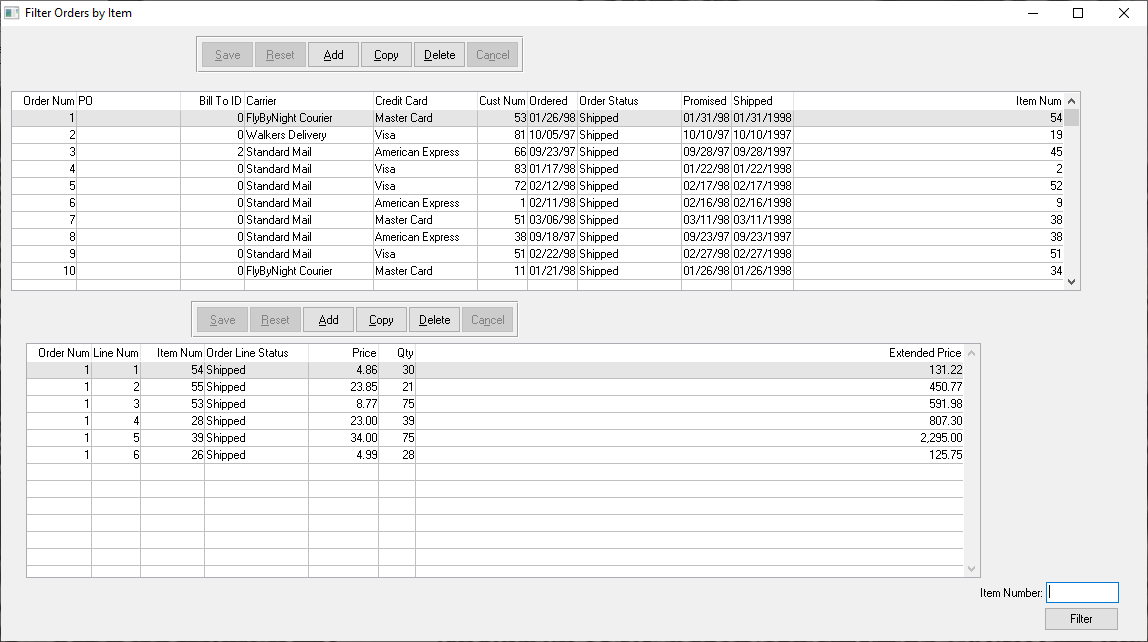Click price 8.77 in order lines
Image resolution: width=1148 pixels, height=642 pixels.
point(343,403)
